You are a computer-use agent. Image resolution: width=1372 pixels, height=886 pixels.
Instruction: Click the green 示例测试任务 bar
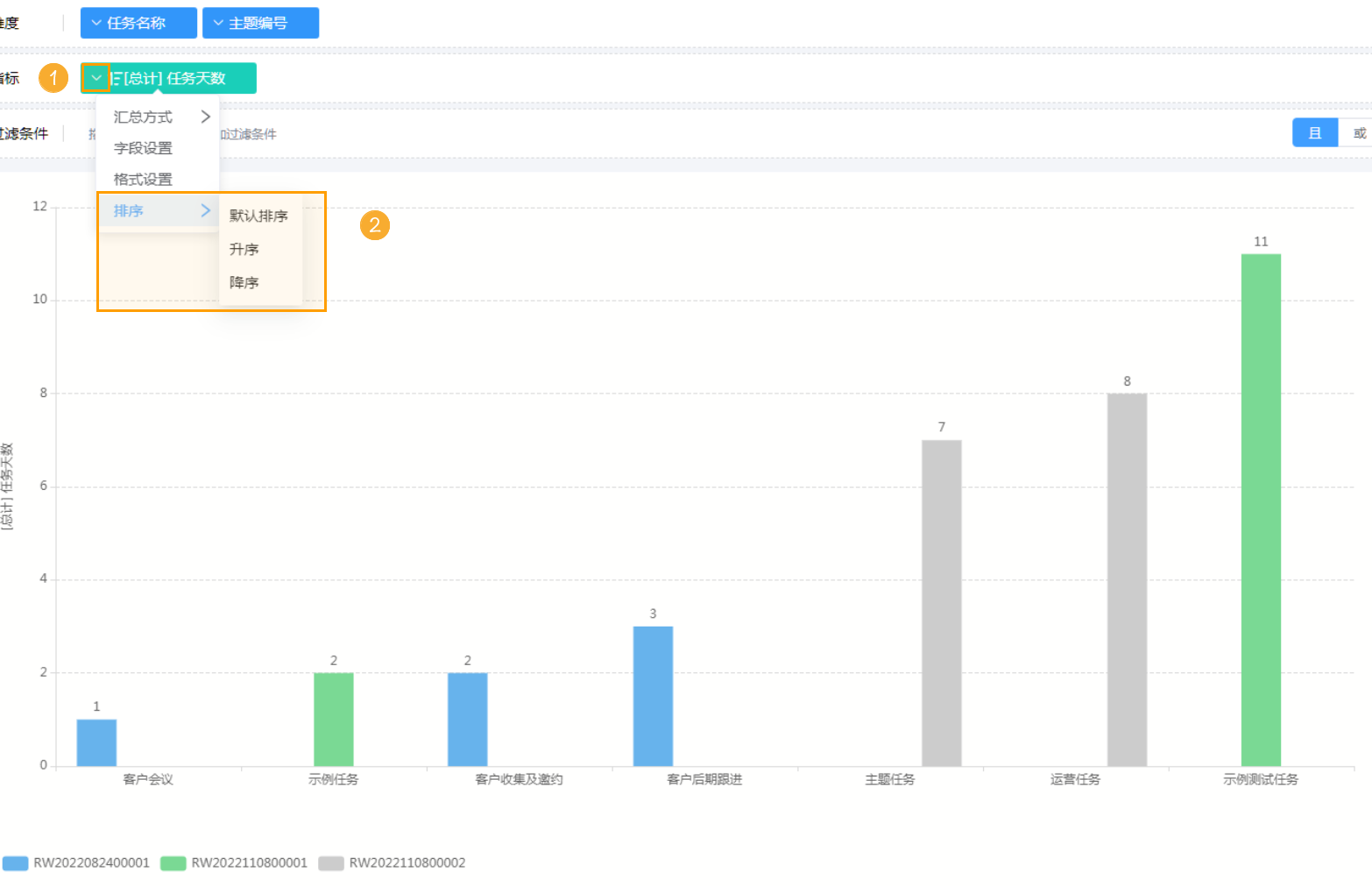1260,509
